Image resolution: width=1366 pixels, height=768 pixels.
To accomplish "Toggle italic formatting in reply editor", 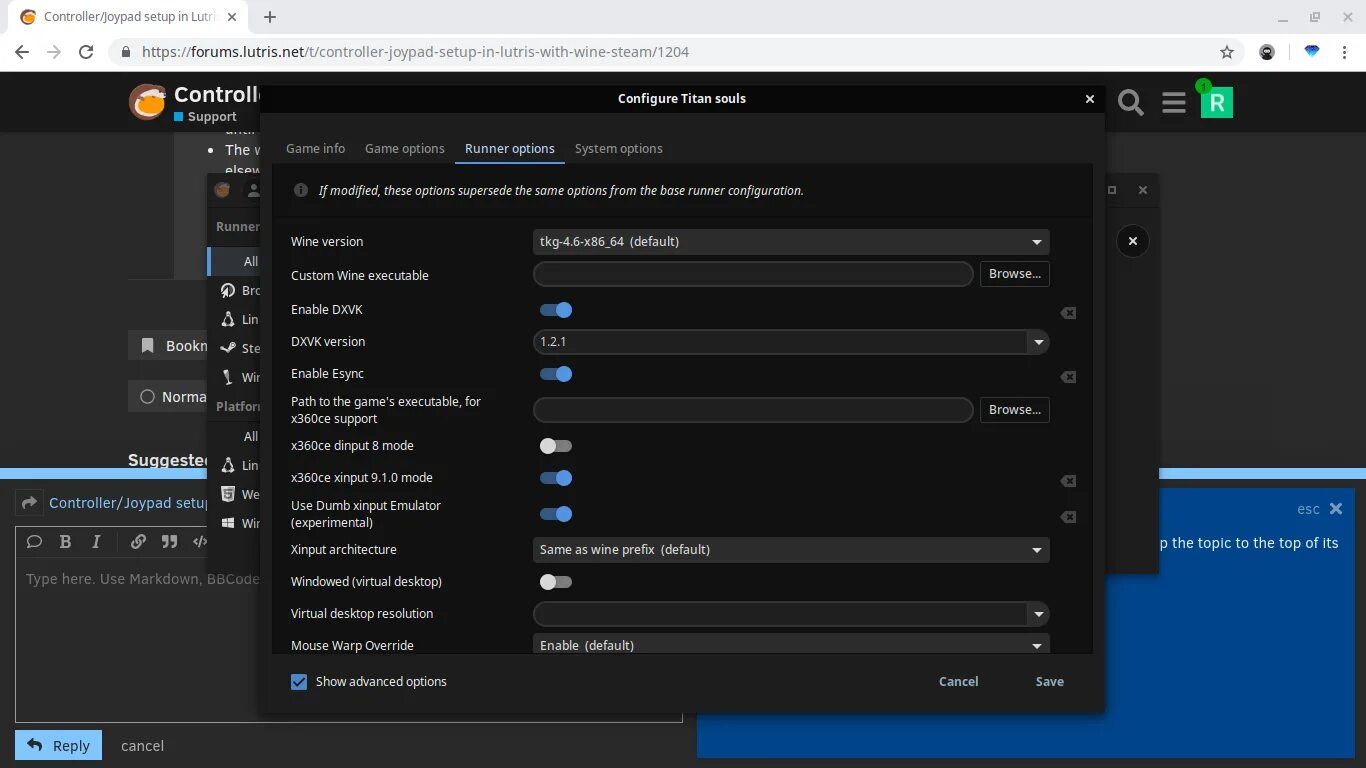I will point(96,541).
